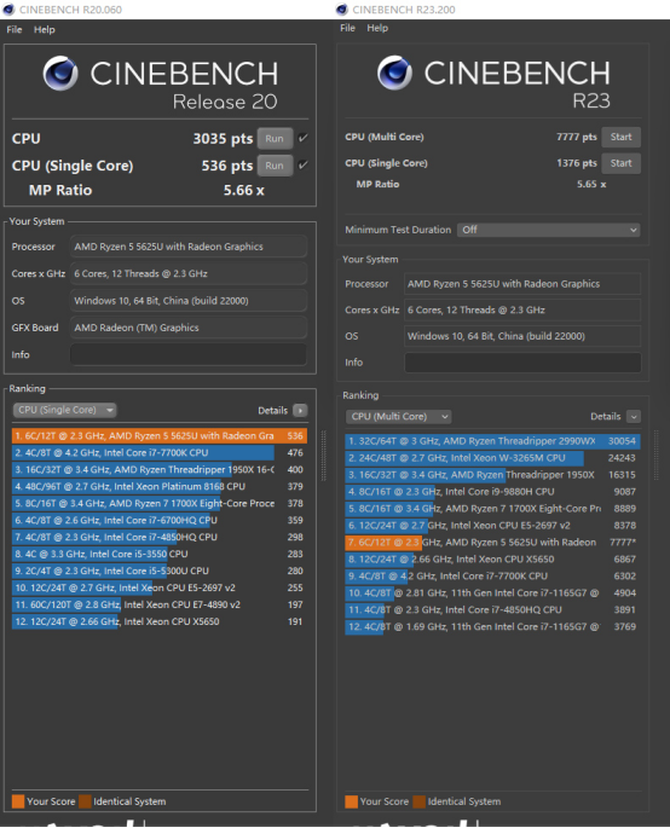Toggle the checkmark beside CPU (Single Core) Run button
670x828 pixels.
click(303, 165)
